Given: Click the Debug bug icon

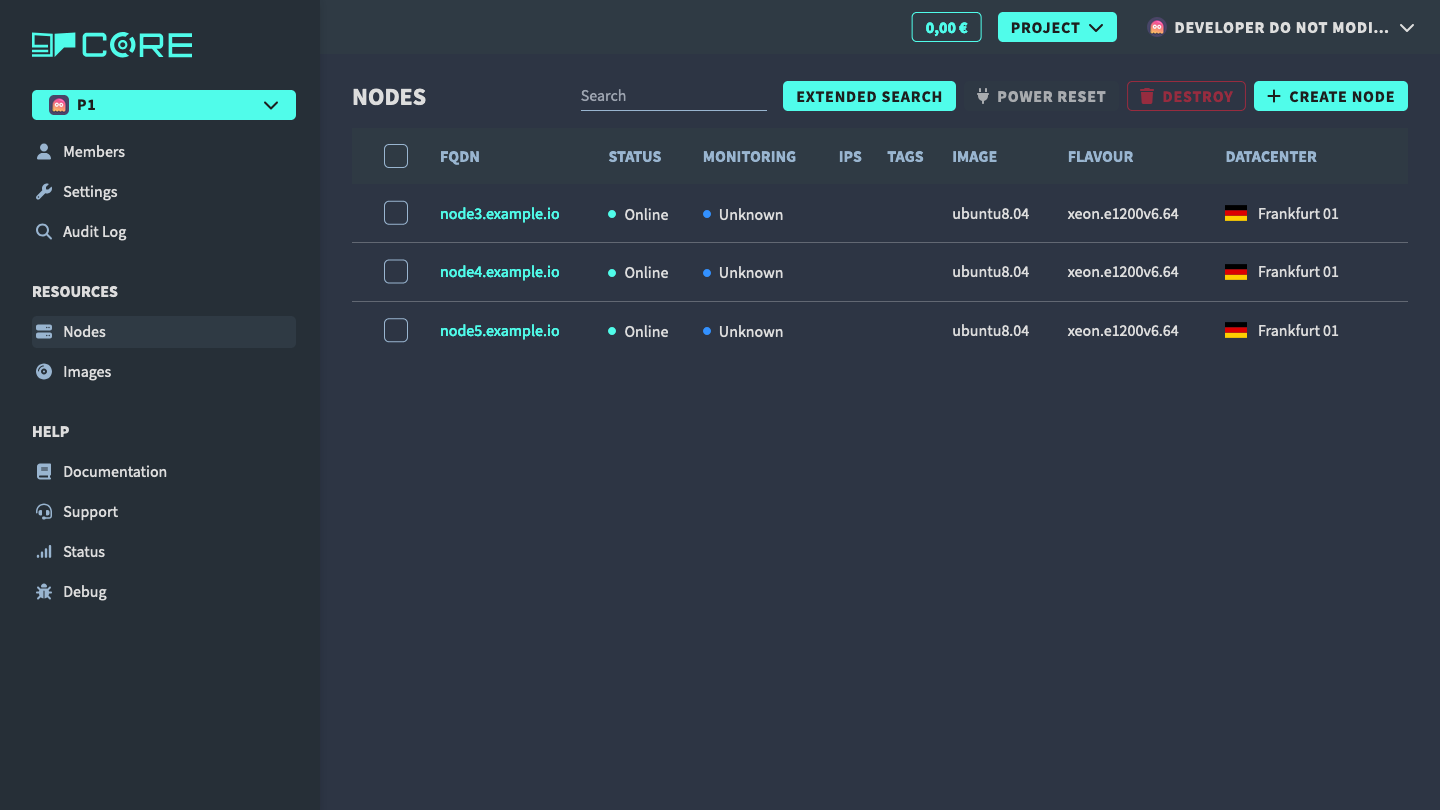Looking at the screenshot, I should (x=44, y=592).
